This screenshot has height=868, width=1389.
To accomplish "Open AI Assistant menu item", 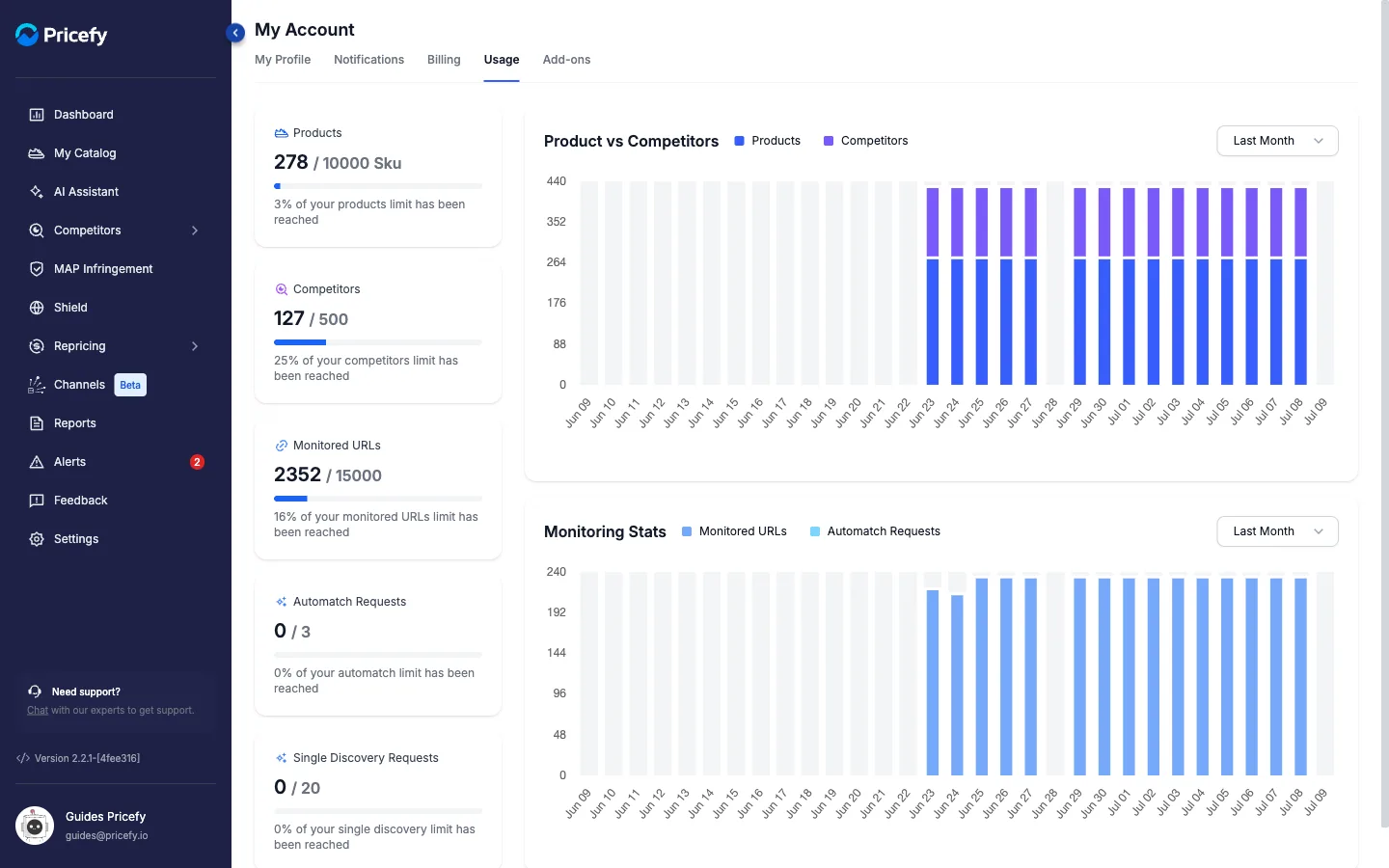I will tap(116, 192).
